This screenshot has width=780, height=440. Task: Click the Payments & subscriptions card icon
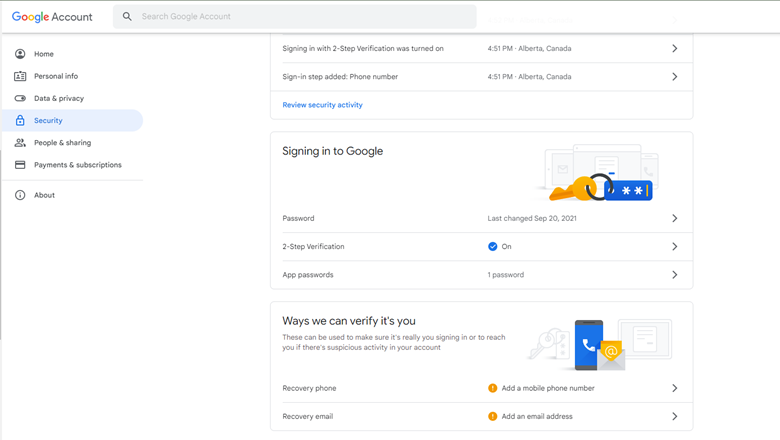coord(20,165)
